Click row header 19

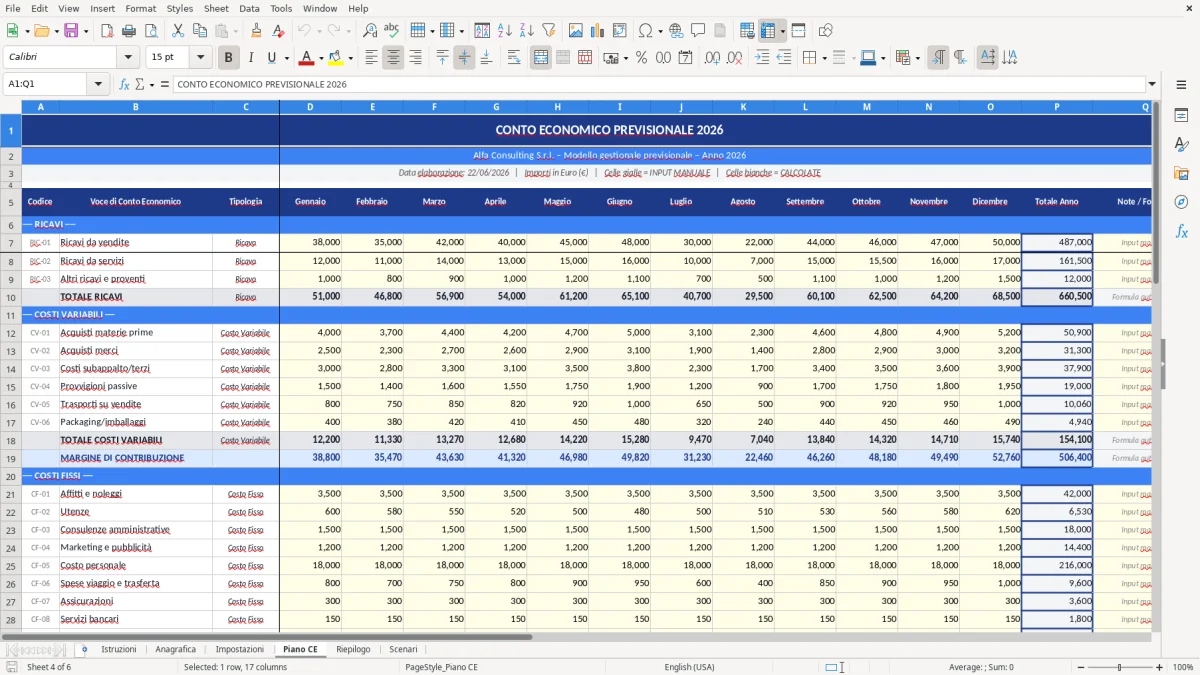[x=11, y=458]
